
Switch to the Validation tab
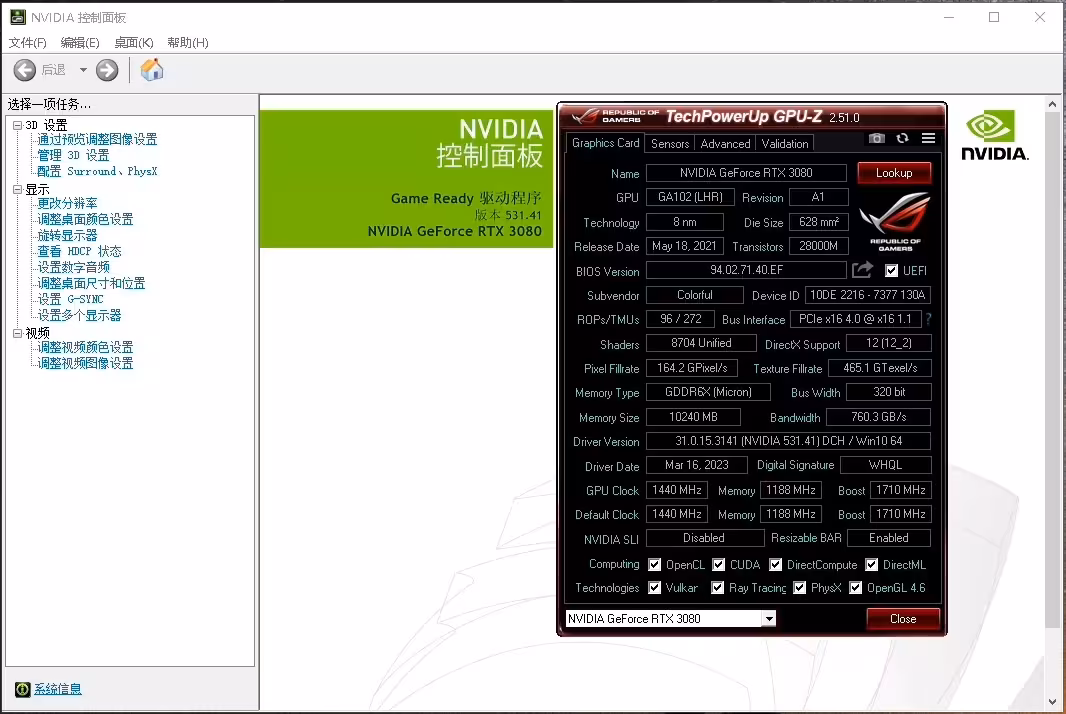click(785, 143)
